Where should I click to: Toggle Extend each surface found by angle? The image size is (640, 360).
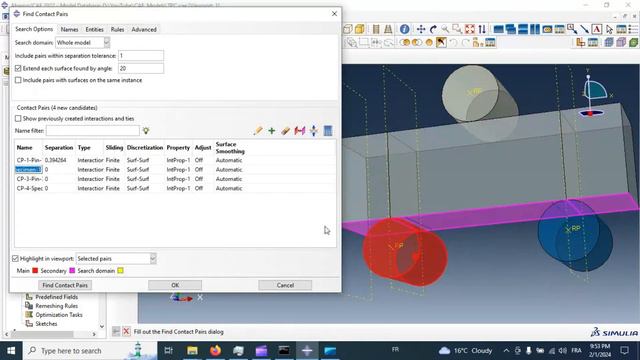(x=18, y=68)
